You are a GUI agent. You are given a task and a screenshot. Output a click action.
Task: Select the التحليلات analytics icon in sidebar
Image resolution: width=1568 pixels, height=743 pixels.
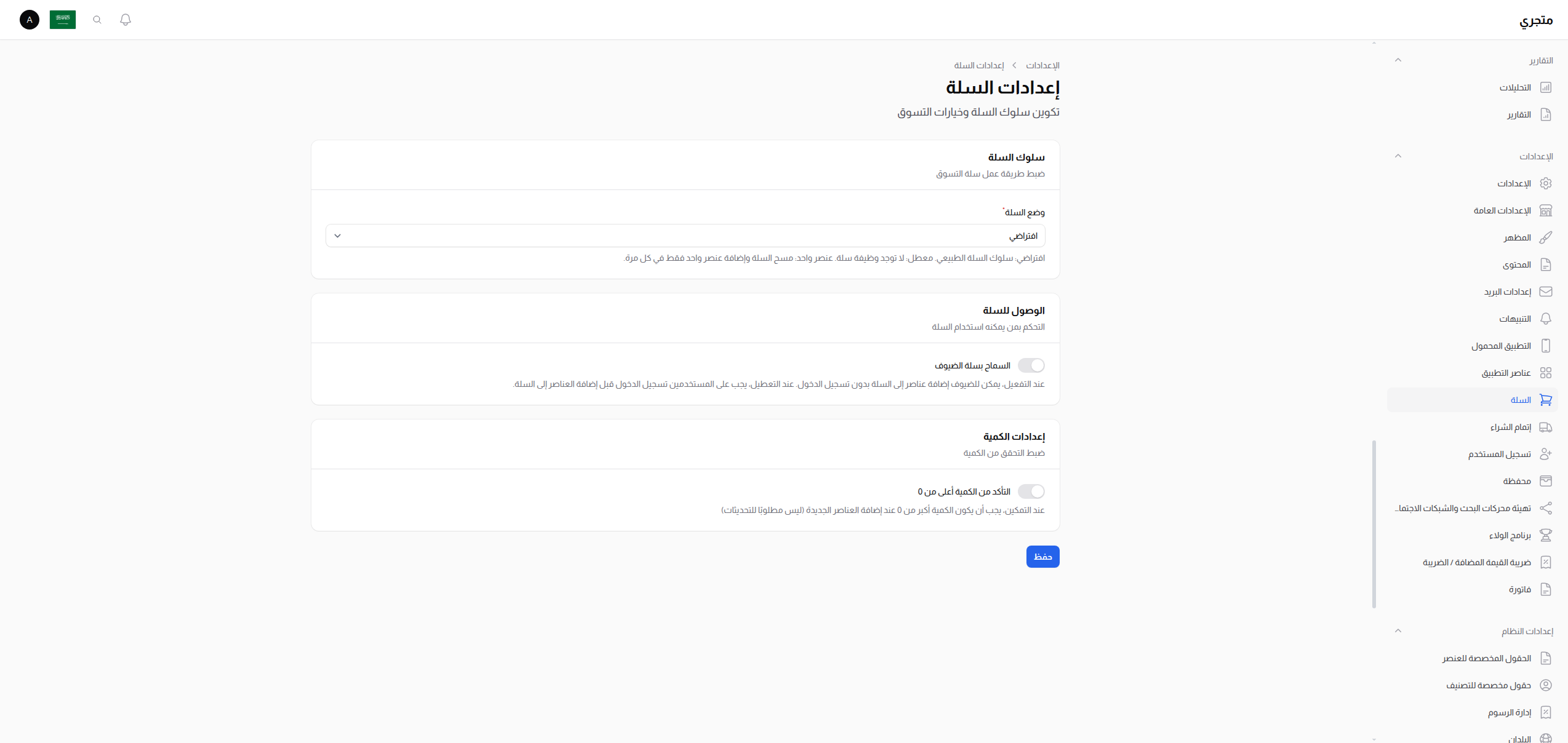[1546, 87]
